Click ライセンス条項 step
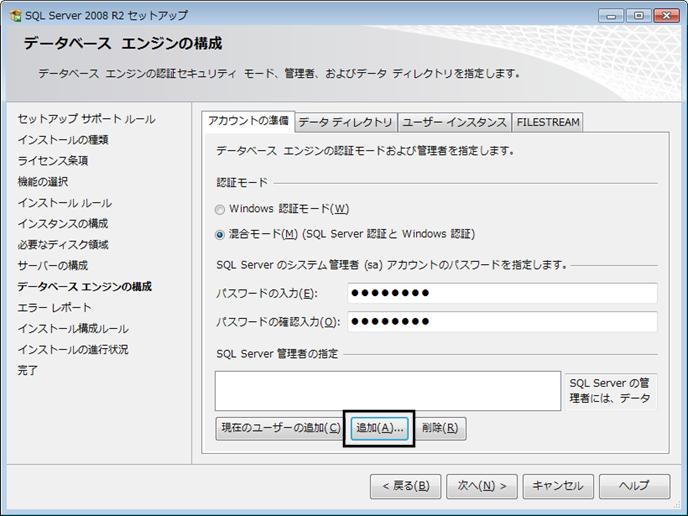Viewport: 688px width, 516px height. tap(53, 161)
